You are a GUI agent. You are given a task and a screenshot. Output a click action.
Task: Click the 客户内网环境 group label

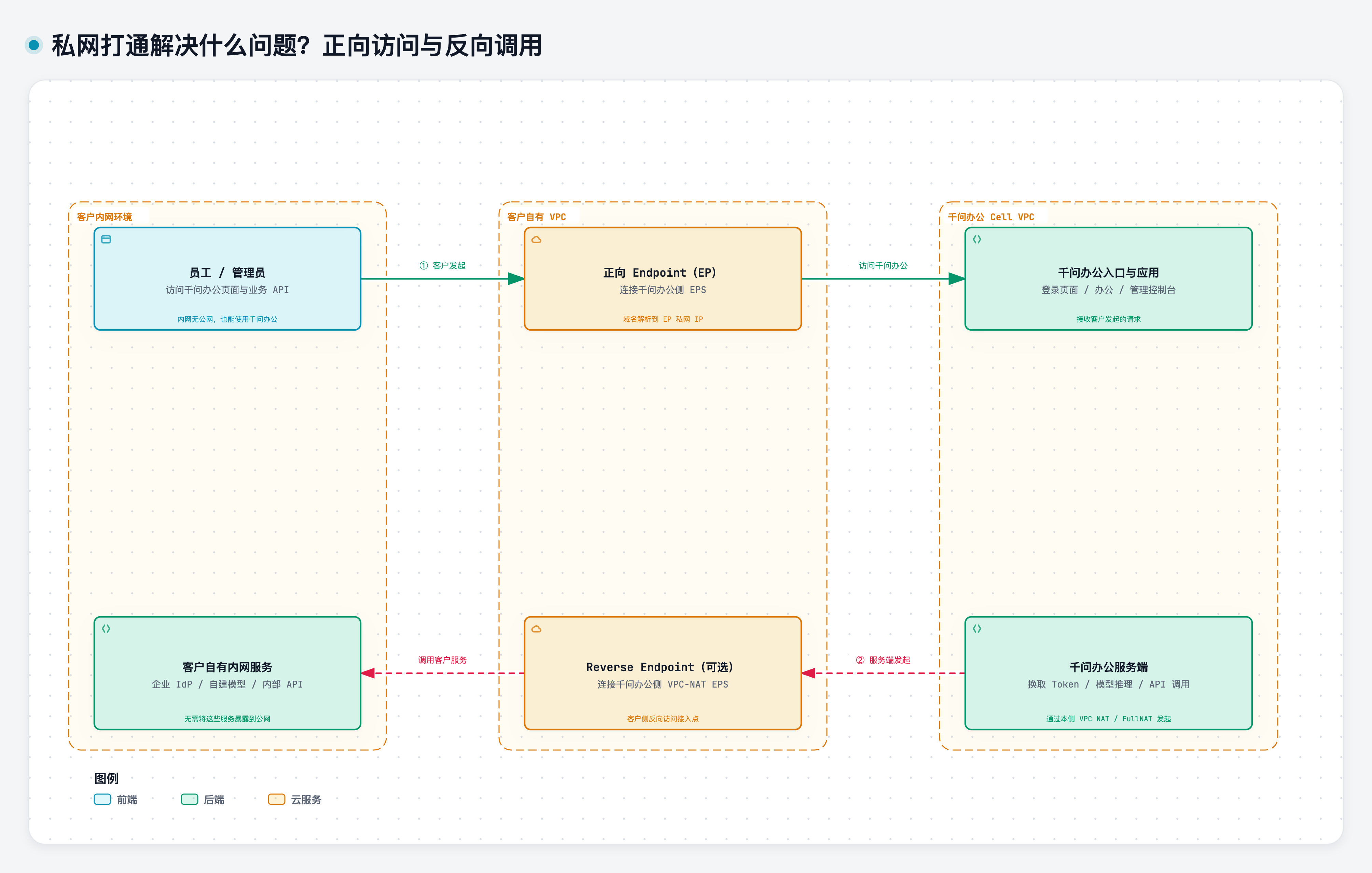click(104, 217)
